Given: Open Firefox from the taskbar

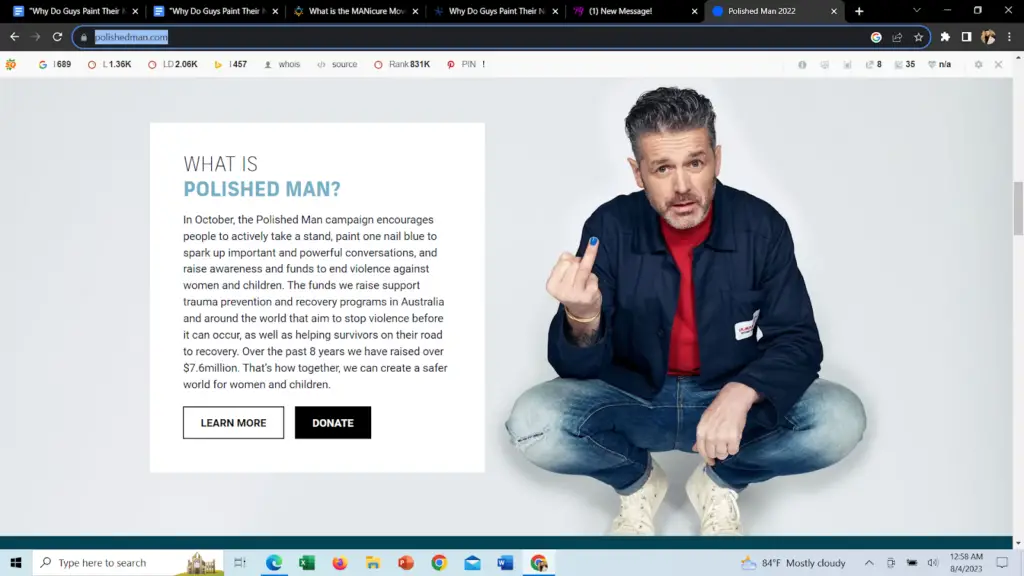Looking at the screenshot, I should tap(340, 562).
